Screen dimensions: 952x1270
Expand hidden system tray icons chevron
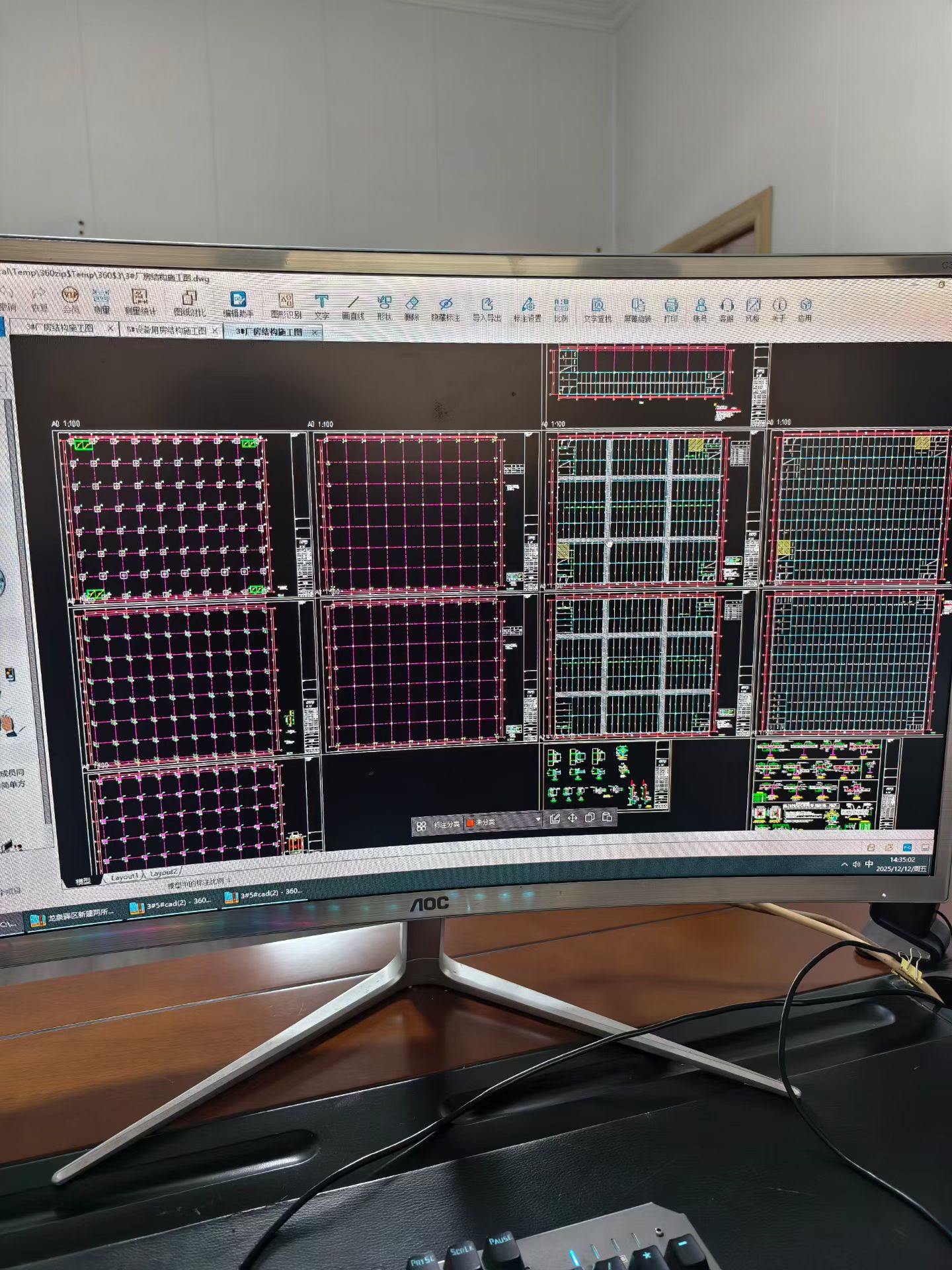pos(845,865)
